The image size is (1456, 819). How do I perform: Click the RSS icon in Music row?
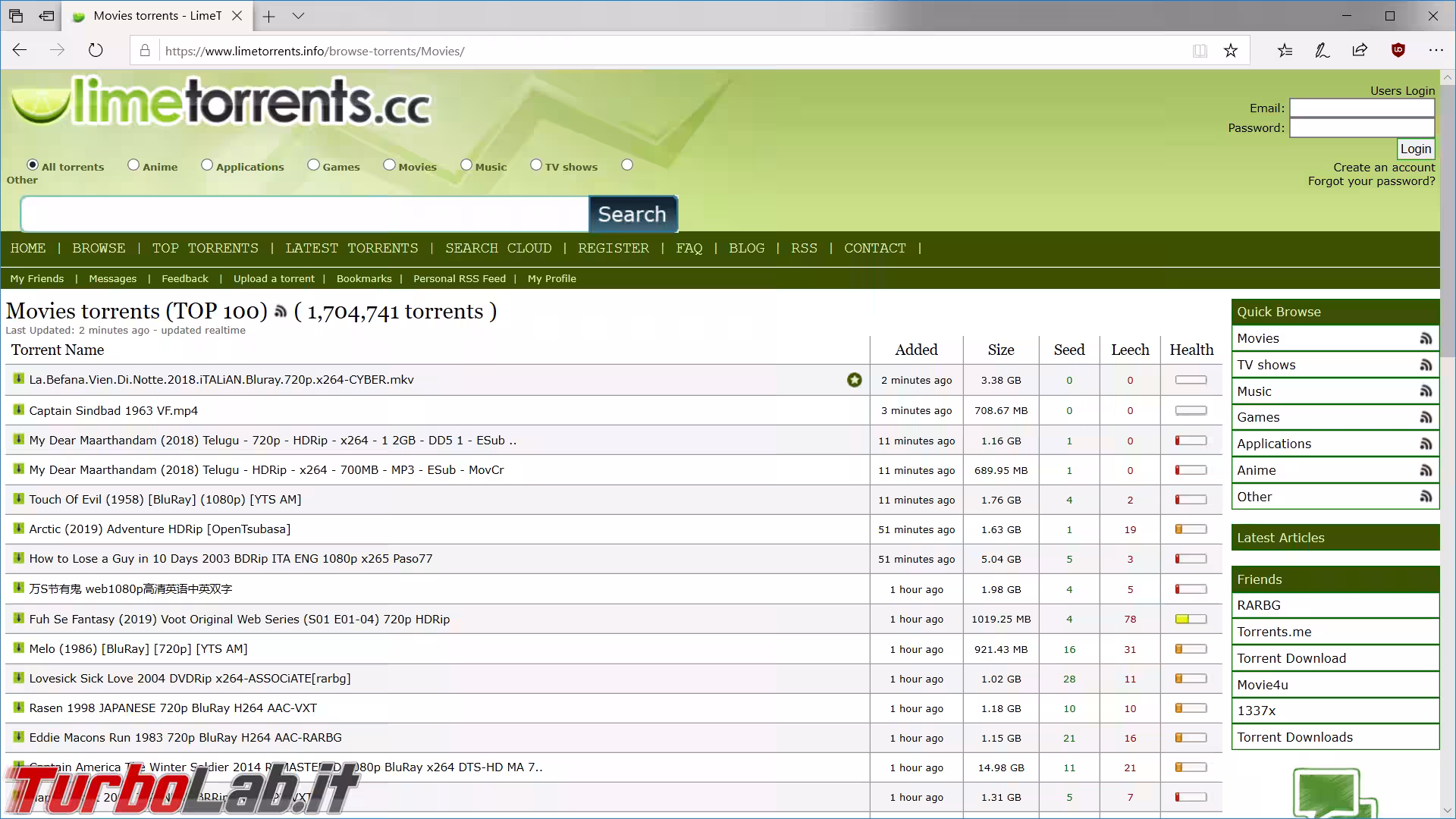coord(1426,391)
